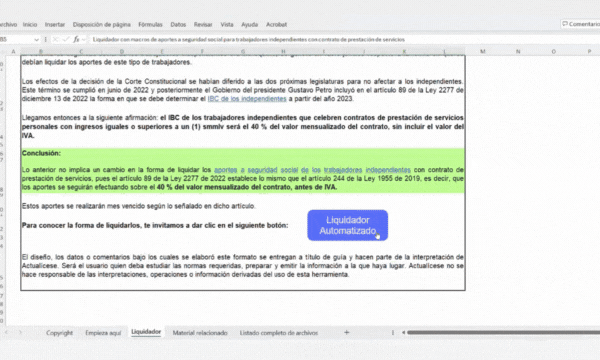Open the IBC de los independientes link
The width and height of the screenshot is (600, 360).
[x=247, y=99]
